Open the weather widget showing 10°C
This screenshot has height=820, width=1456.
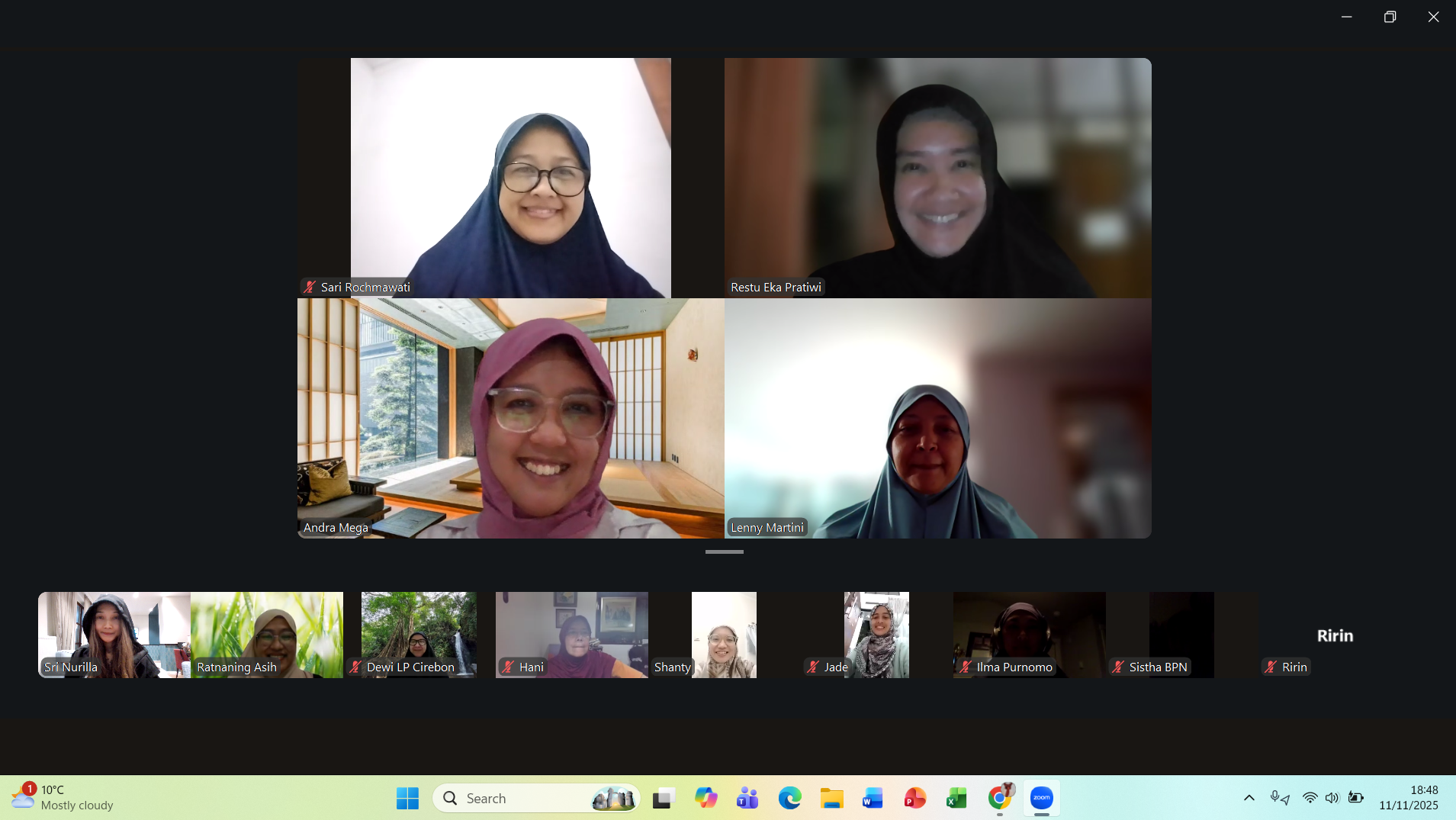[x=63, y=798]
